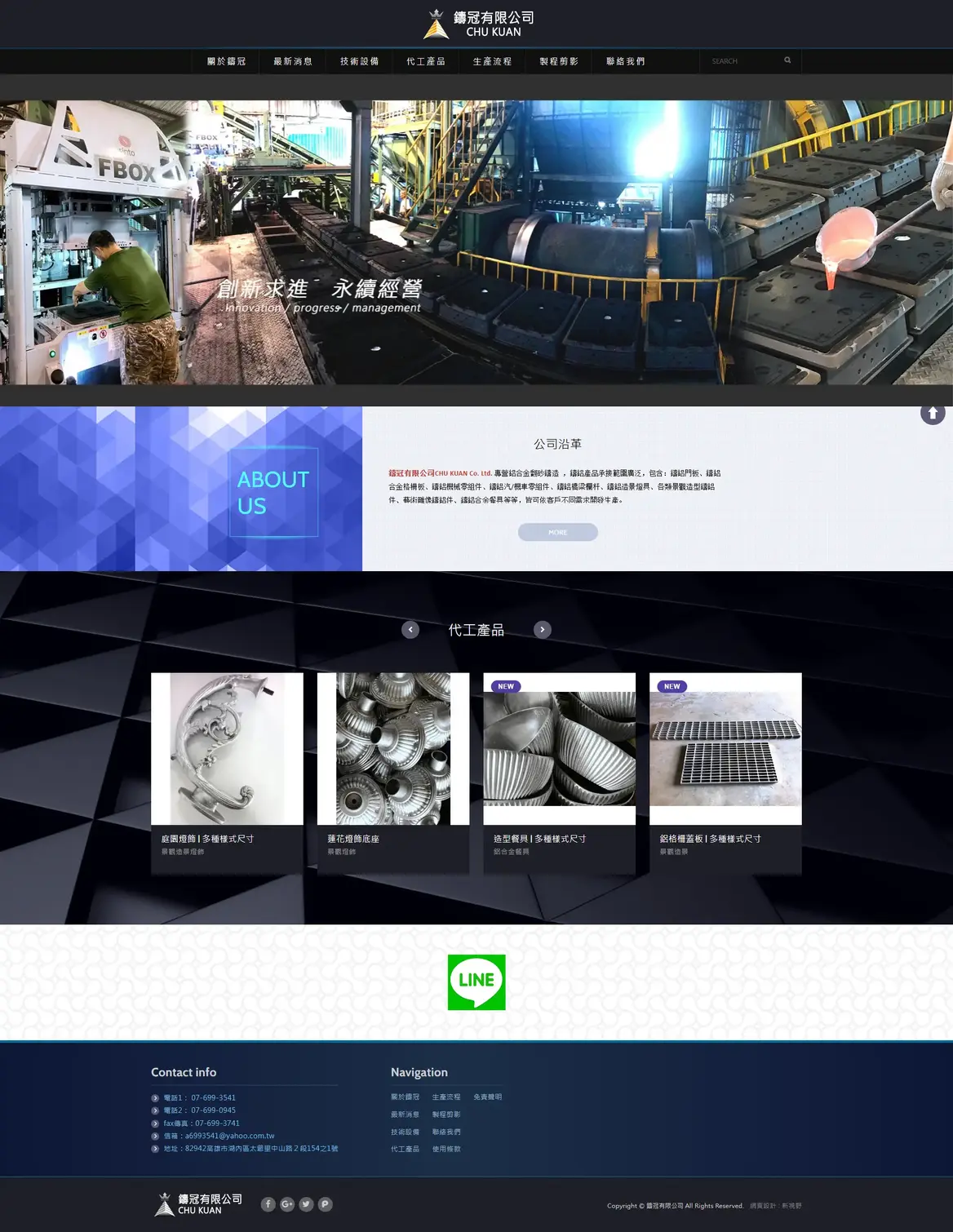Go to next product carousel slide

tap(543, 630)
